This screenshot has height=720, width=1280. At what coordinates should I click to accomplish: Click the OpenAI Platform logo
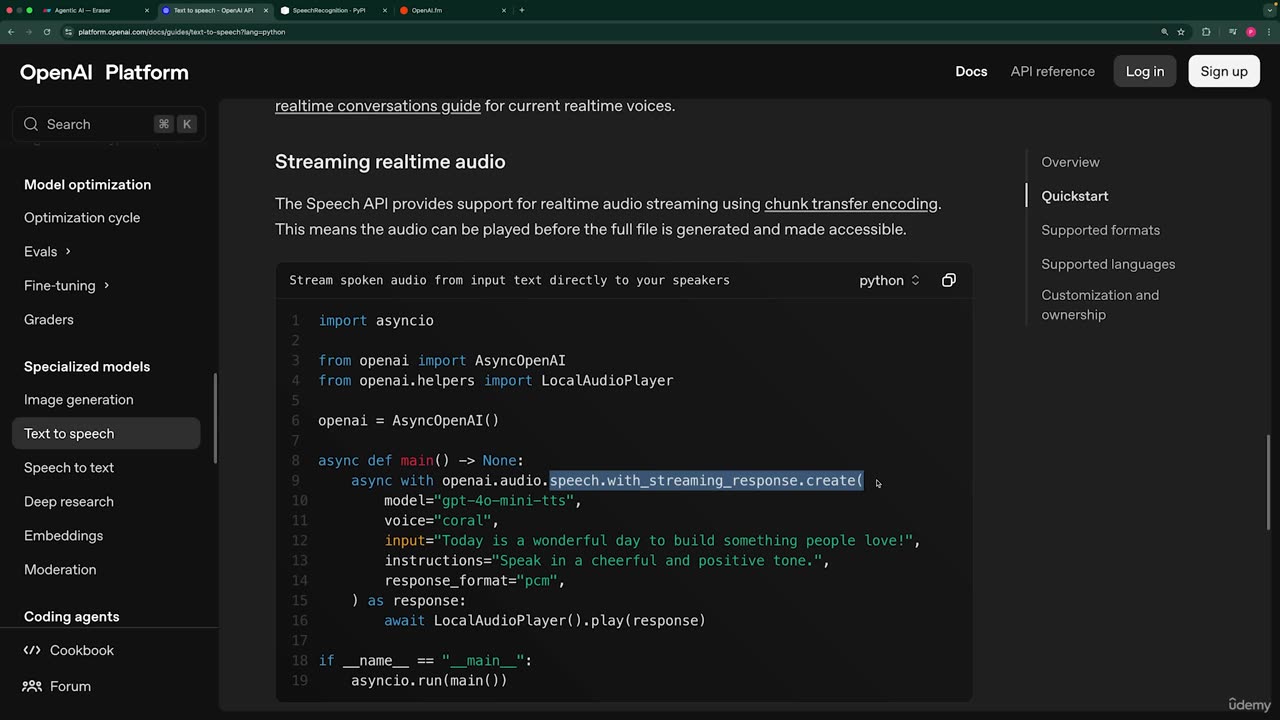[104, 72]
